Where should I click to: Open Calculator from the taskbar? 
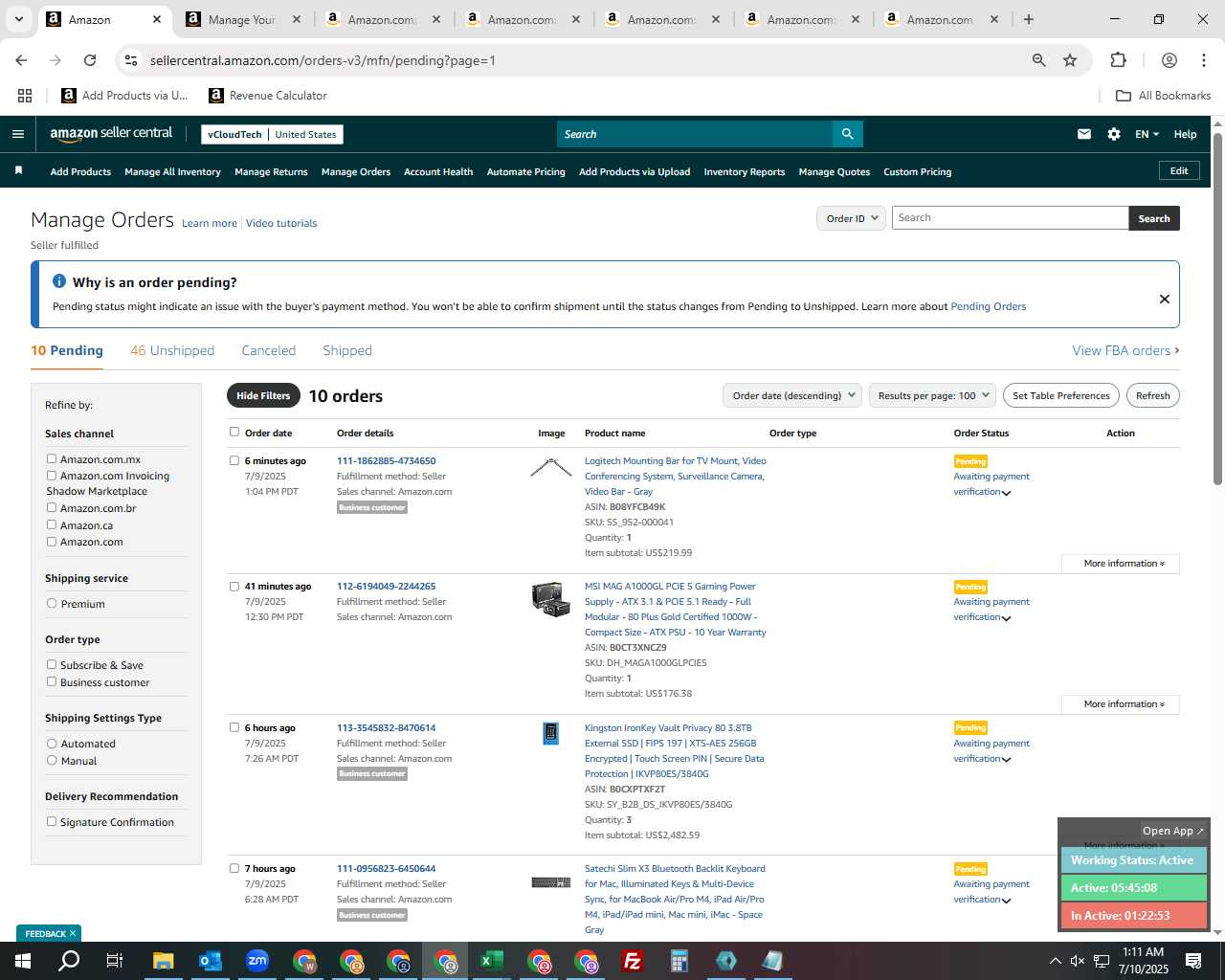[x=679, y=961]
